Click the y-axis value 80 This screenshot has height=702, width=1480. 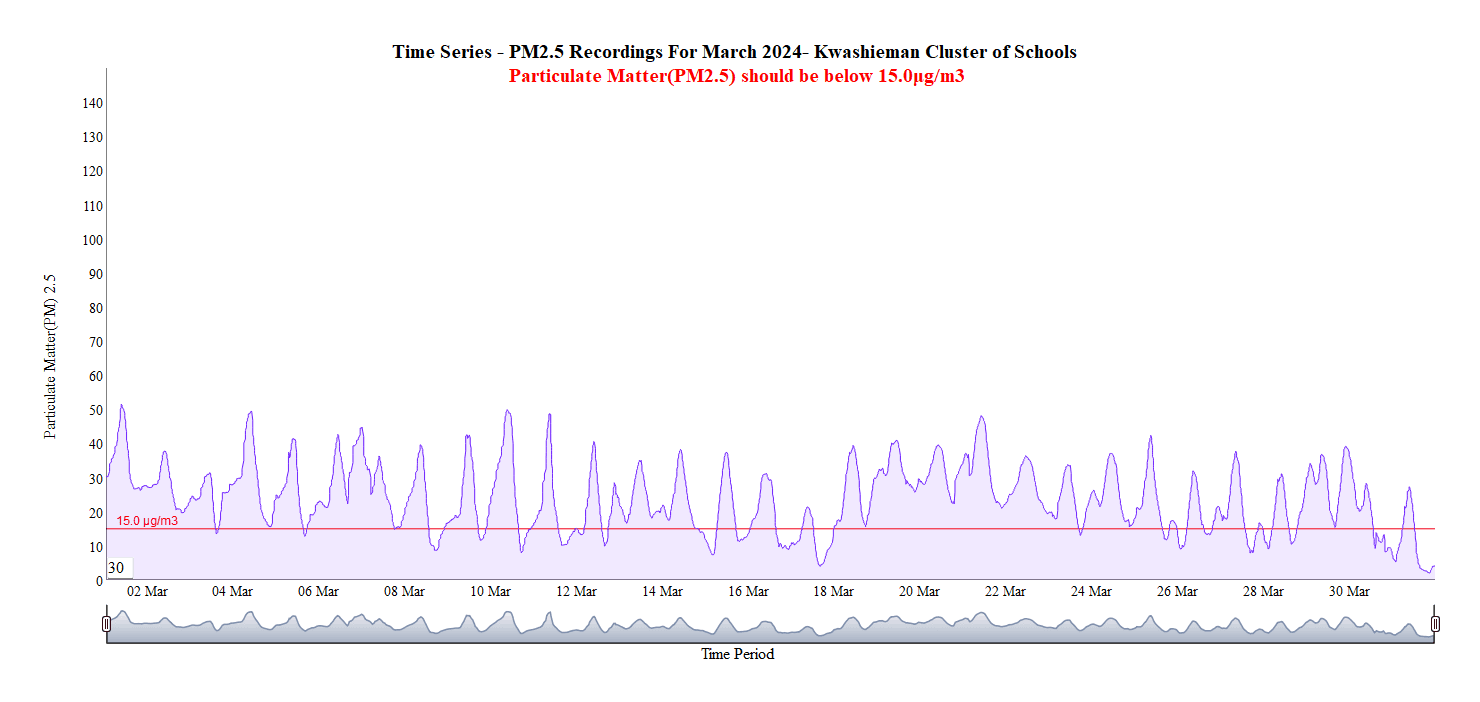[96, 308]
